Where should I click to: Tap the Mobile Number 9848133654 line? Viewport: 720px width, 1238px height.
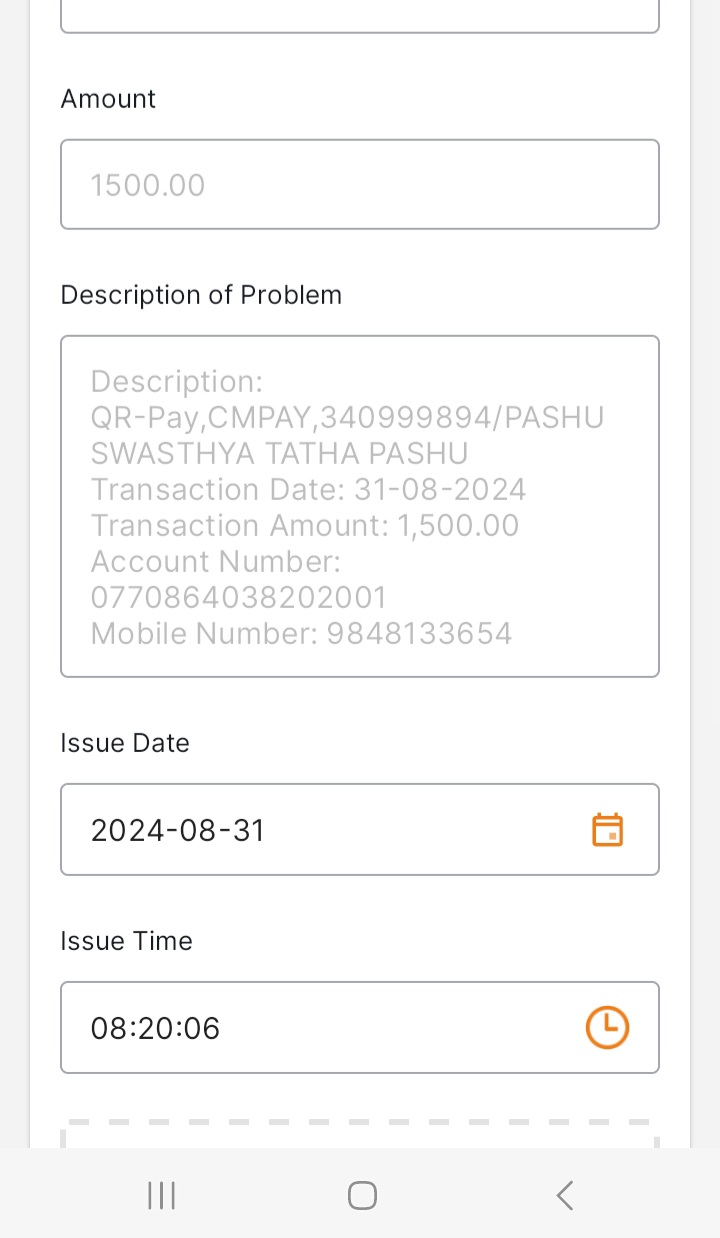click(x=301, y=633)
